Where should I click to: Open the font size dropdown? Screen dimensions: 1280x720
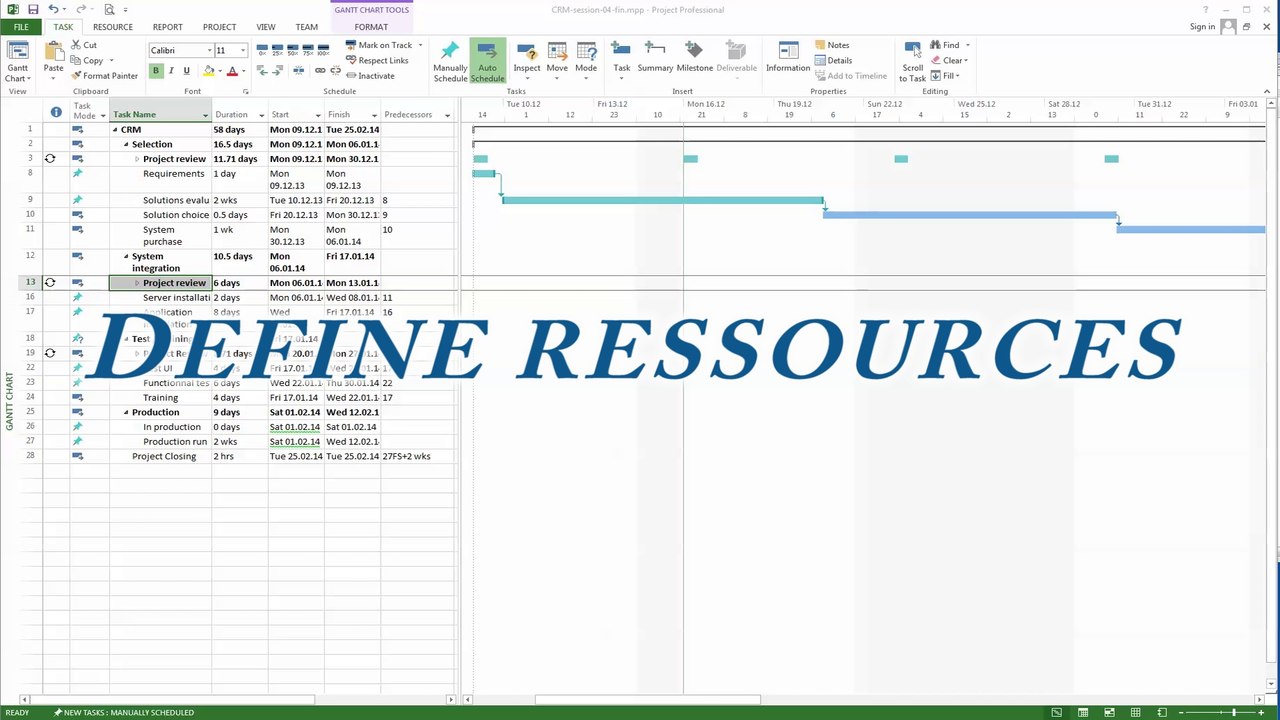tap(242, 50)
